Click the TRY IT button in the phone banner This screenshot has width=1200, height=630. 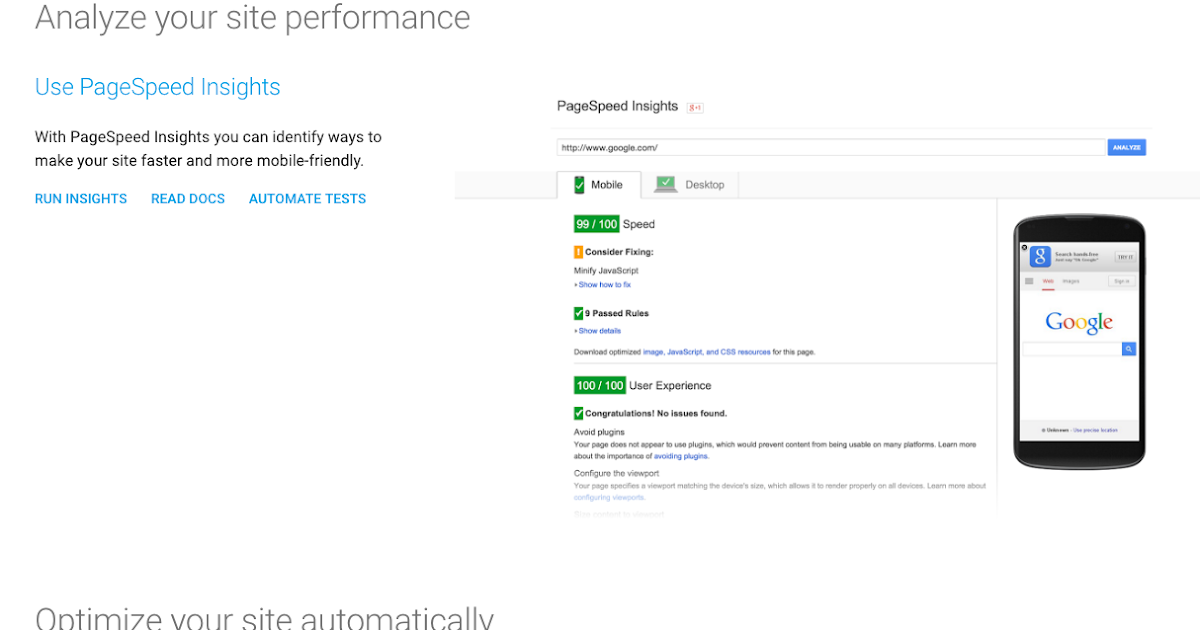1126,257
